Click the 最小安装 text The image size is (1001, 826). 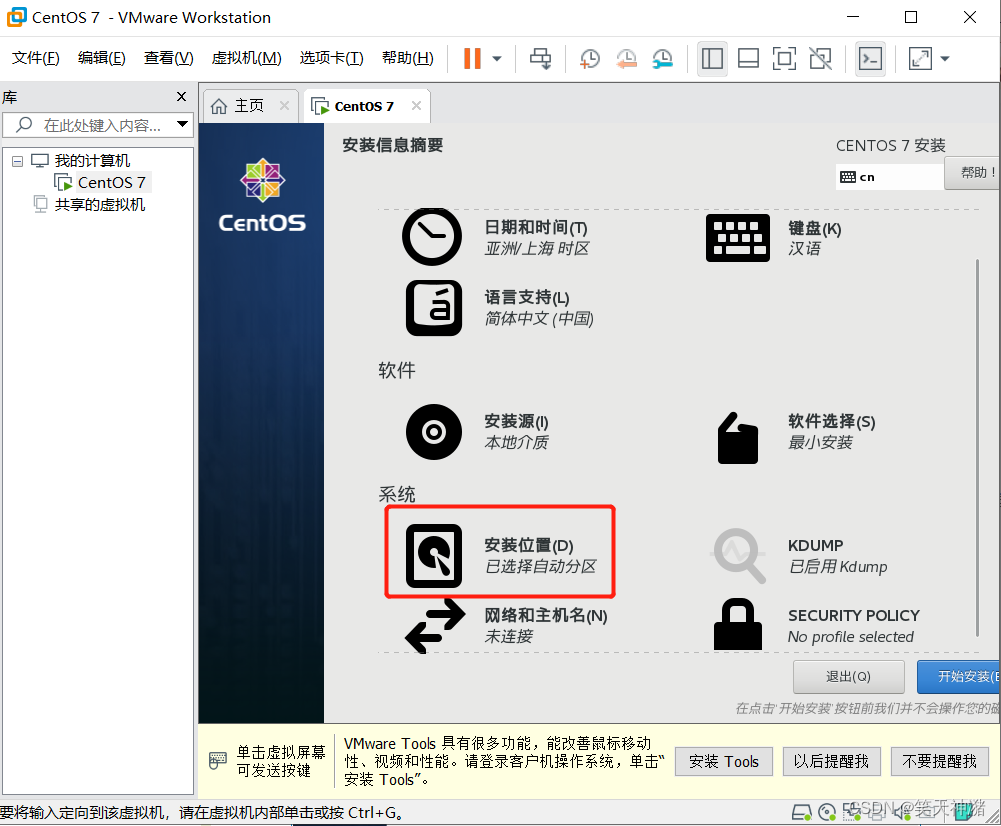pos(820,442)
